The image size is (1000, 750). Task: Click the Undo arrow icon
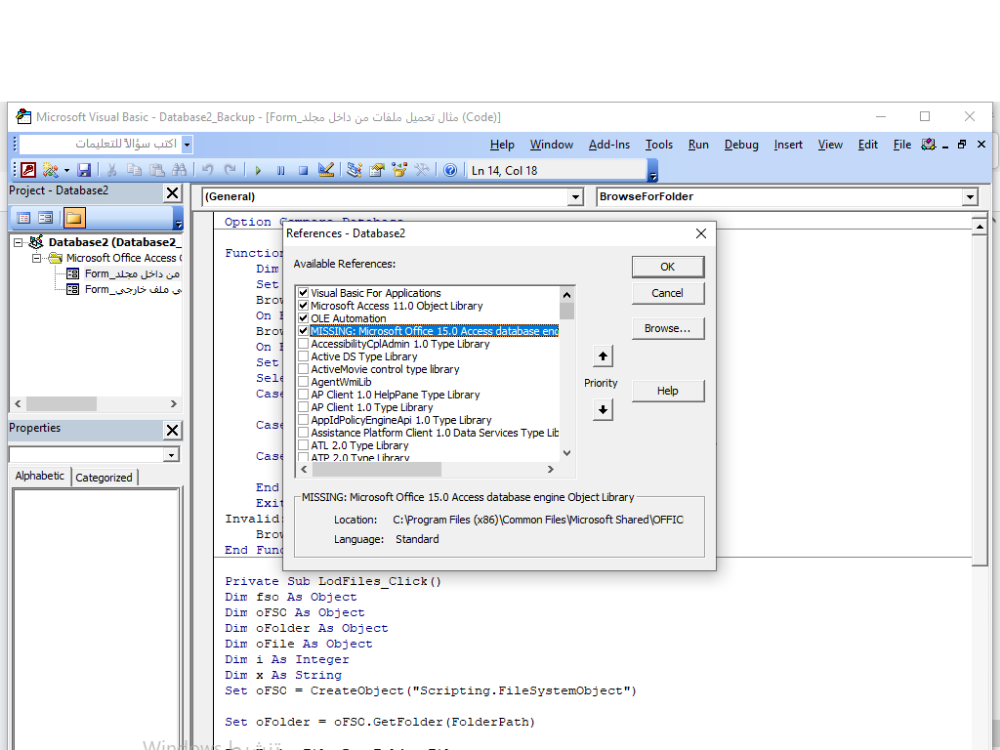tap(207, 170)
